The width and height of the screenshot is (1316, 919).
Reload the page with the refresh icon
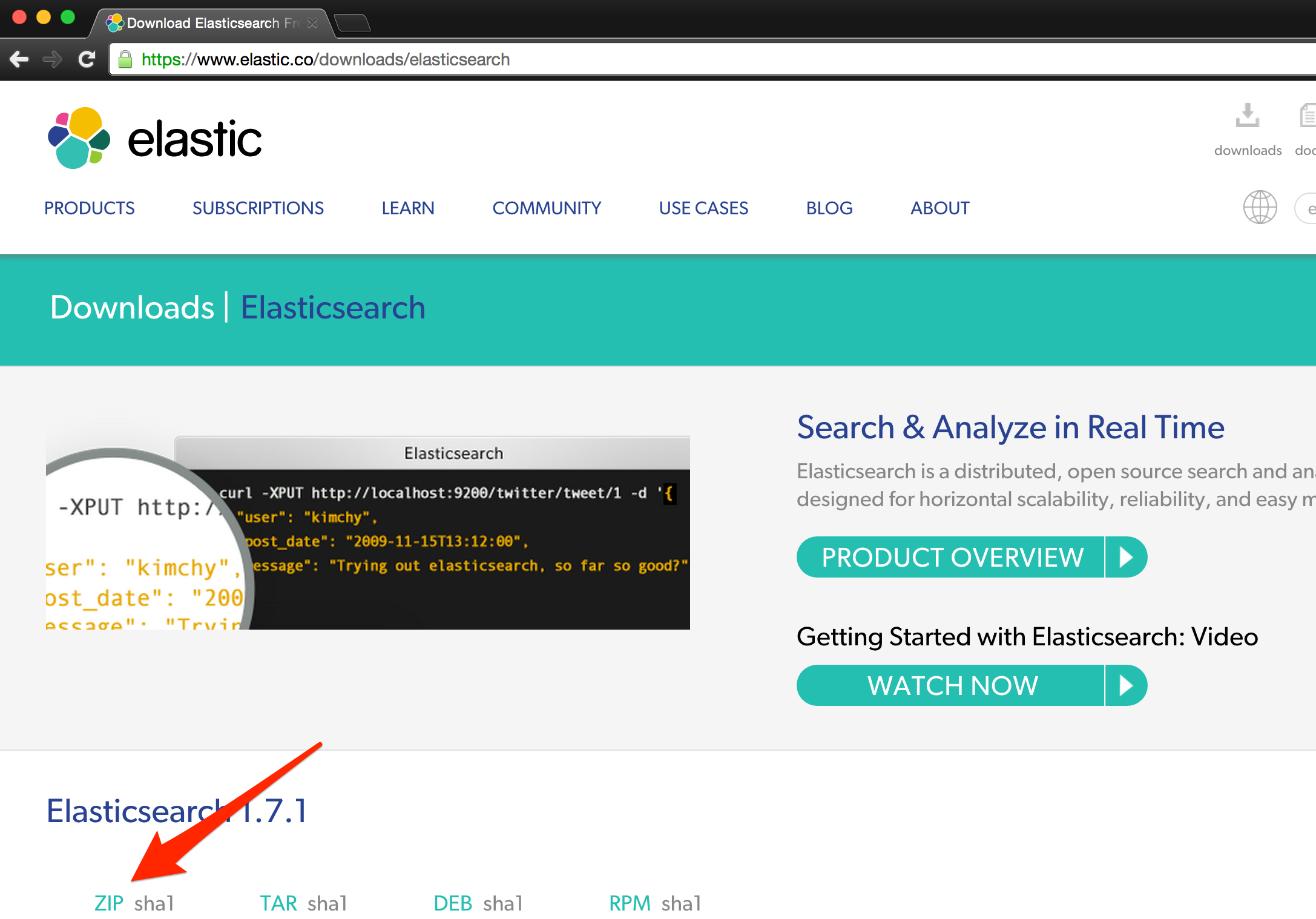pyautogui.click(x=87, y=59)
